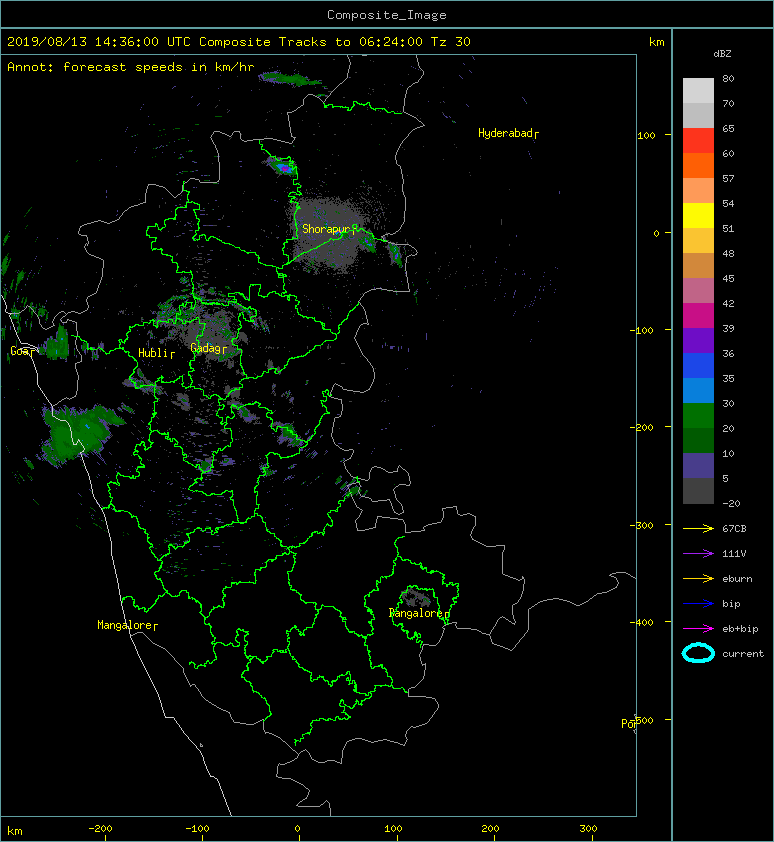Select the dark orange 60–57 dBZ band
774x842 pixels.
[x=698, y=165]
